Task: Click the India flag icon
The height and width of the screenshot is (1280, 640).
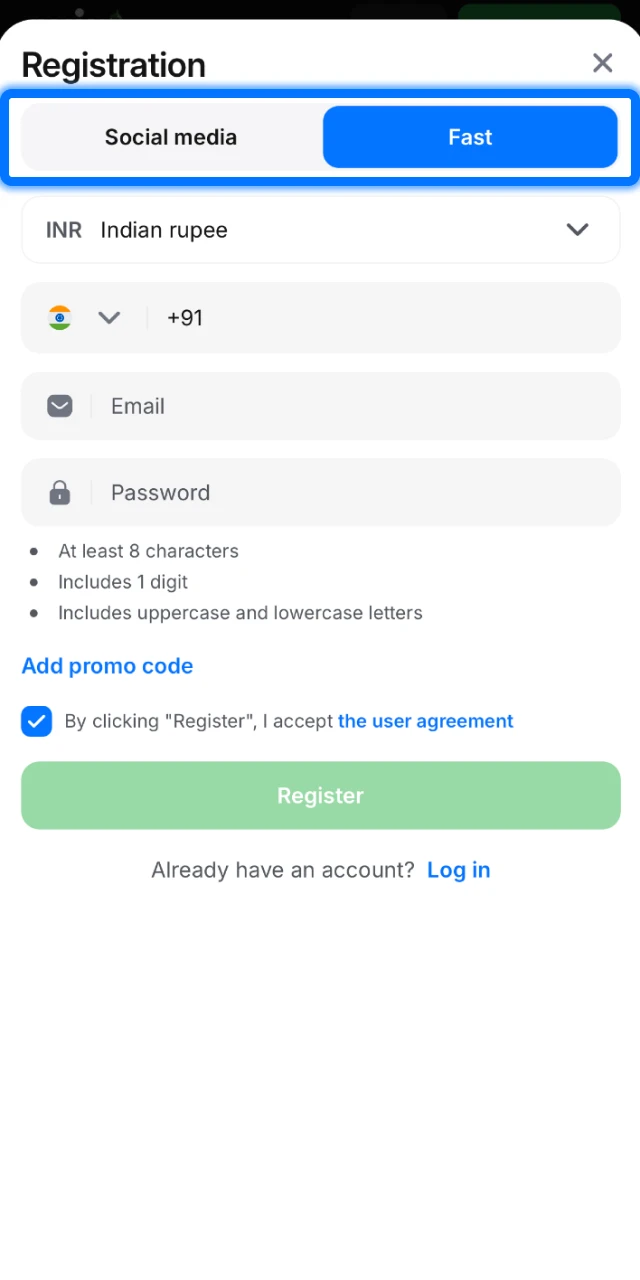Action: coord(60,317)
